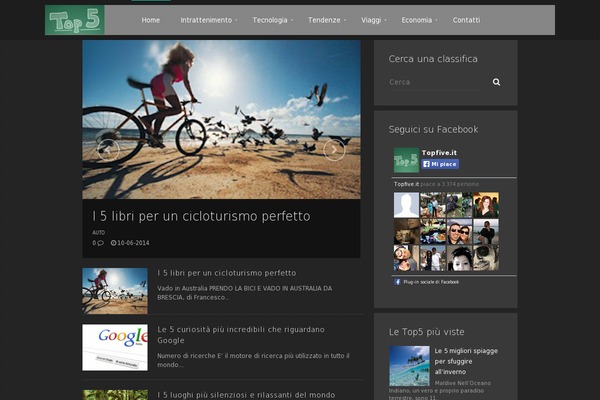Open the Viaggi menu
Image resolution: width=600 pixels, height=400 pixels.
pos(371,20)
